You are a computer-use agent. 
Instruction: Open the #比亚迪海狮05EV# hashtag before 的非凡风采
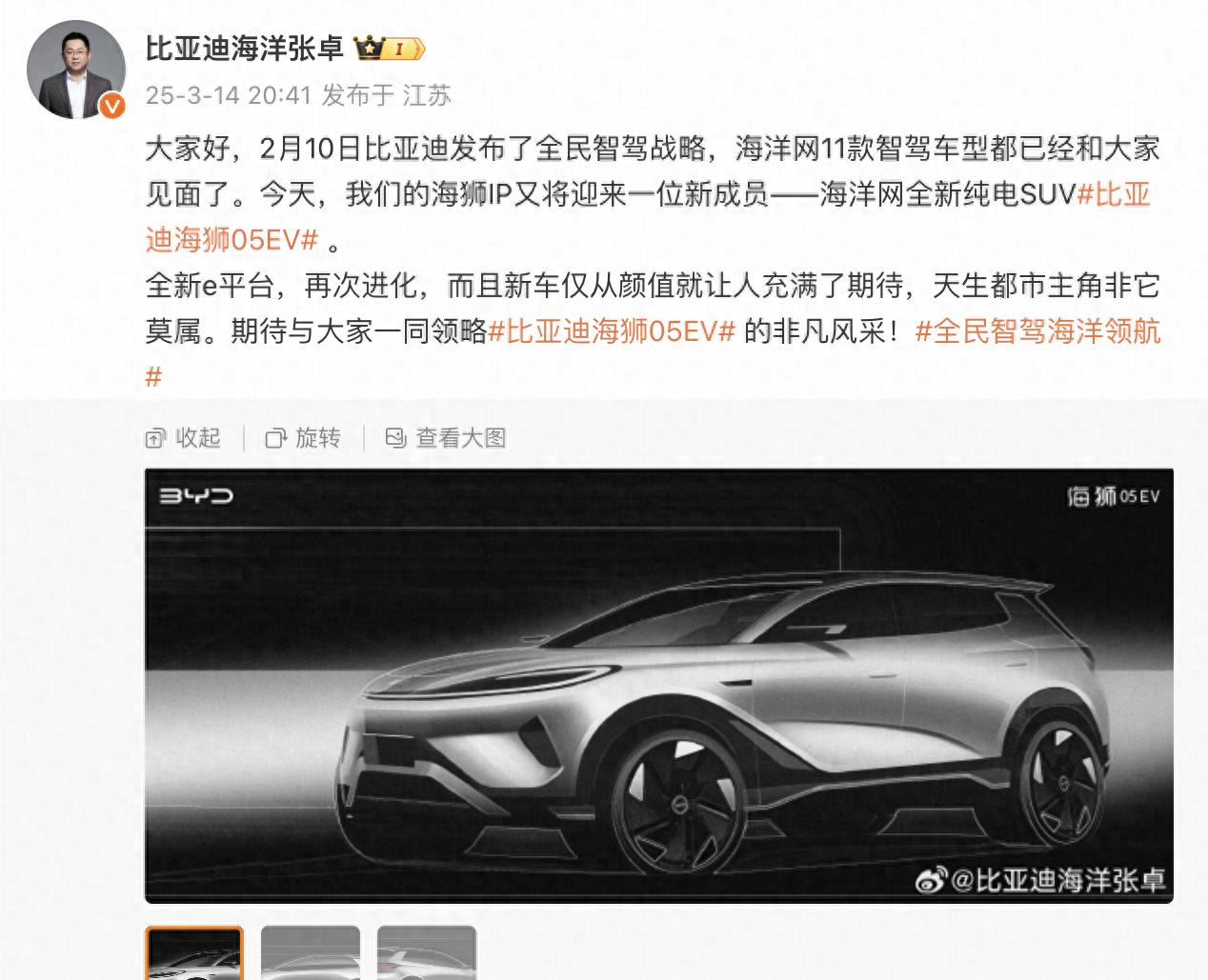(612, 331)
